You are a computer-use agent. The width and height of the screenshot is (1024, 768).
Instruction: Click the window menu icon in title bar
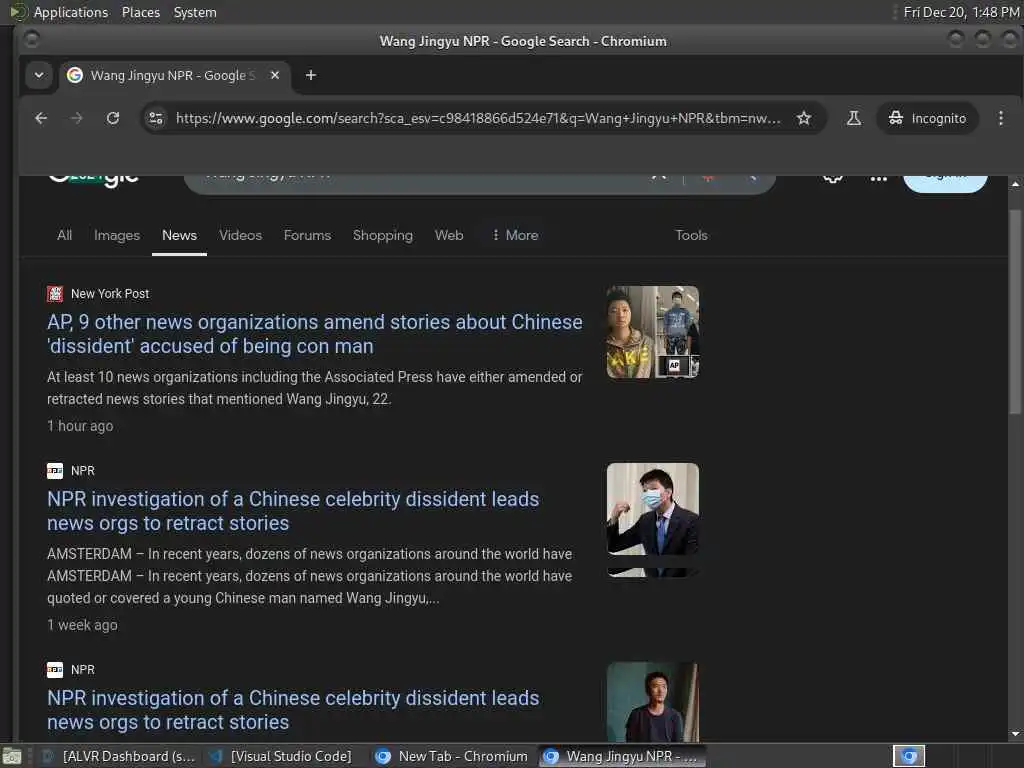coord(31,40)
